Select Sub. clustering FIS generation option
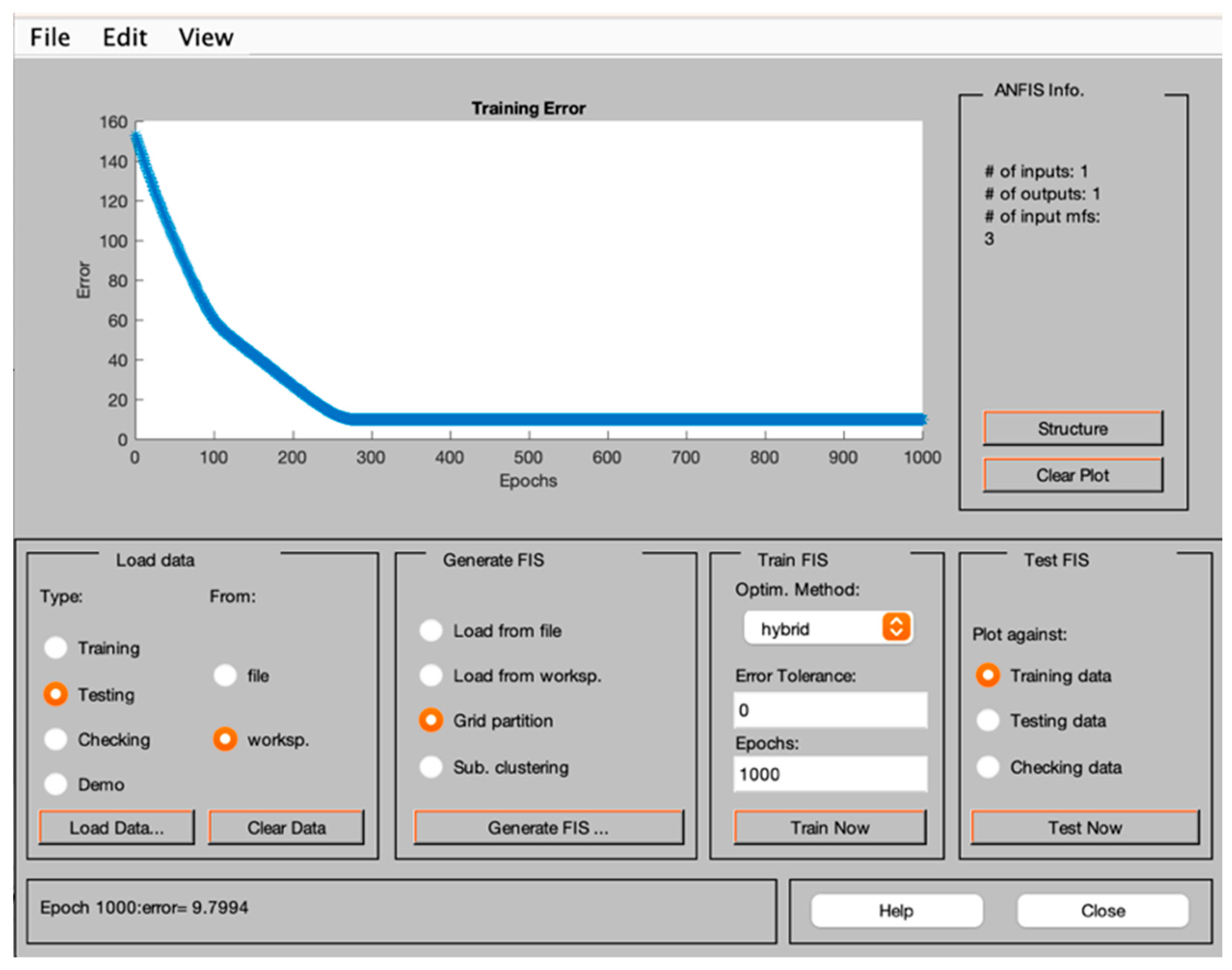 431,767
